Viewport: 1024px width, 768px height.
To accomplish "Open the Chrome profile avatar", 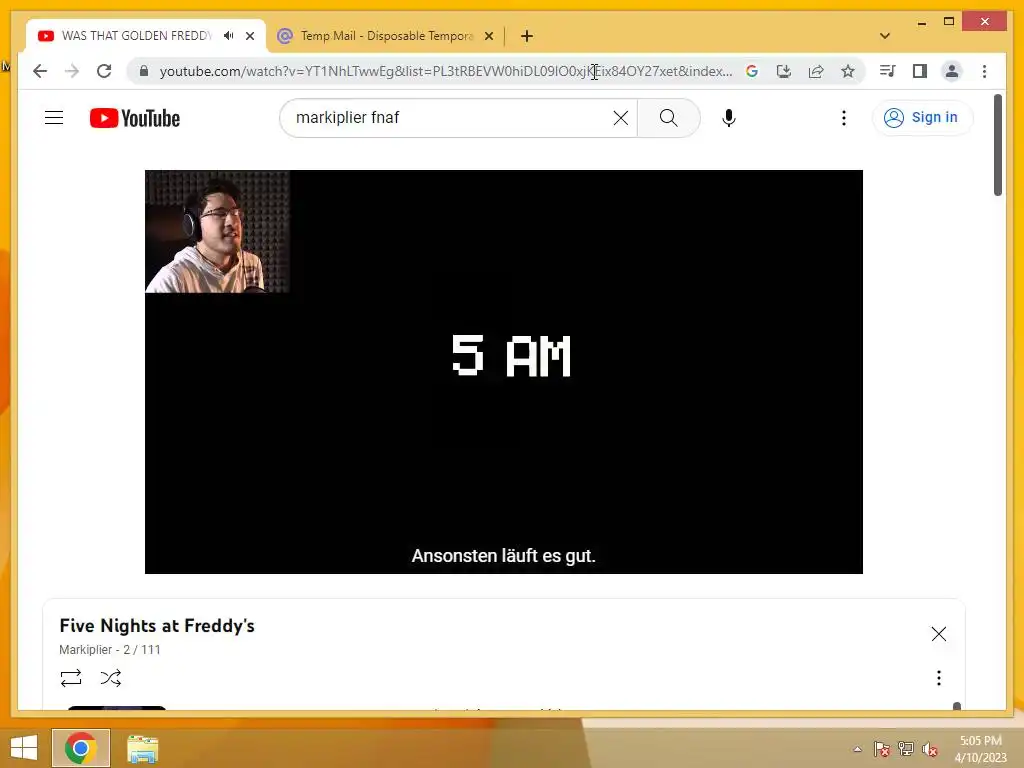I will pyautogui.click(x=952, y=71).
